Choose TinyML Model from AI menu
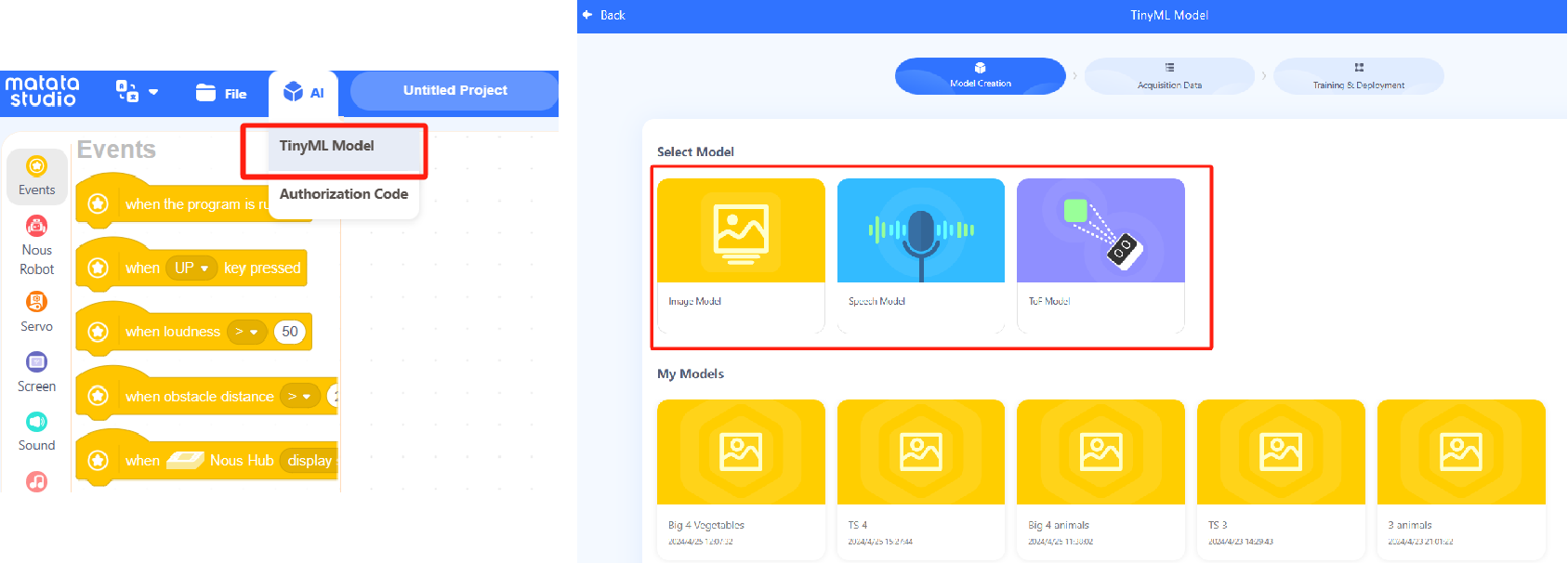 327,146
